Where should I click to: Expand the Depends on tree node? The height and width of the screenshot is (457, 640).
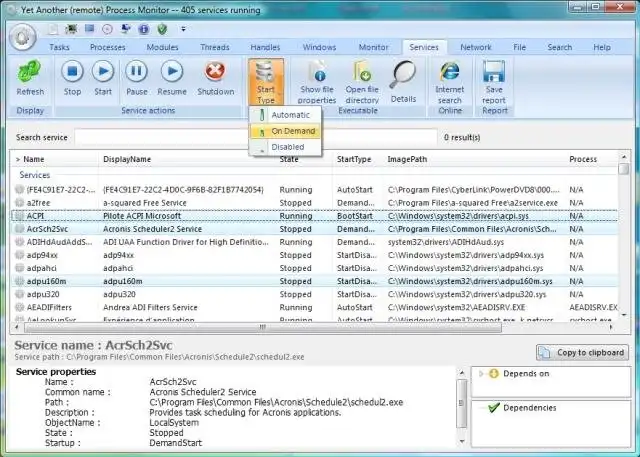(x=481, y=373)
